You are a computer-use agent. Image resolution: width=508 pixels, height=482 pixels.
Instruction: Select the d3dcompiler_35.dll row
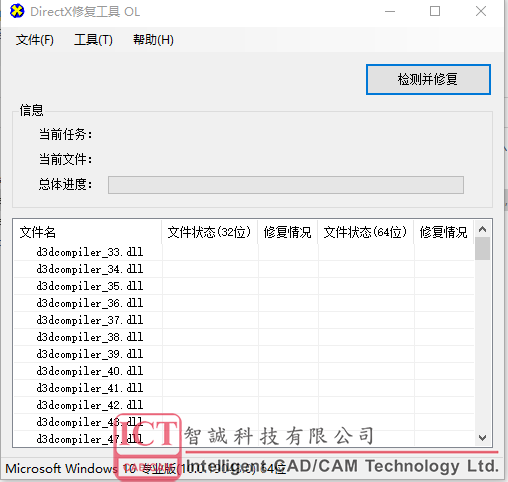pyautogui.click(x=244, y=286)
